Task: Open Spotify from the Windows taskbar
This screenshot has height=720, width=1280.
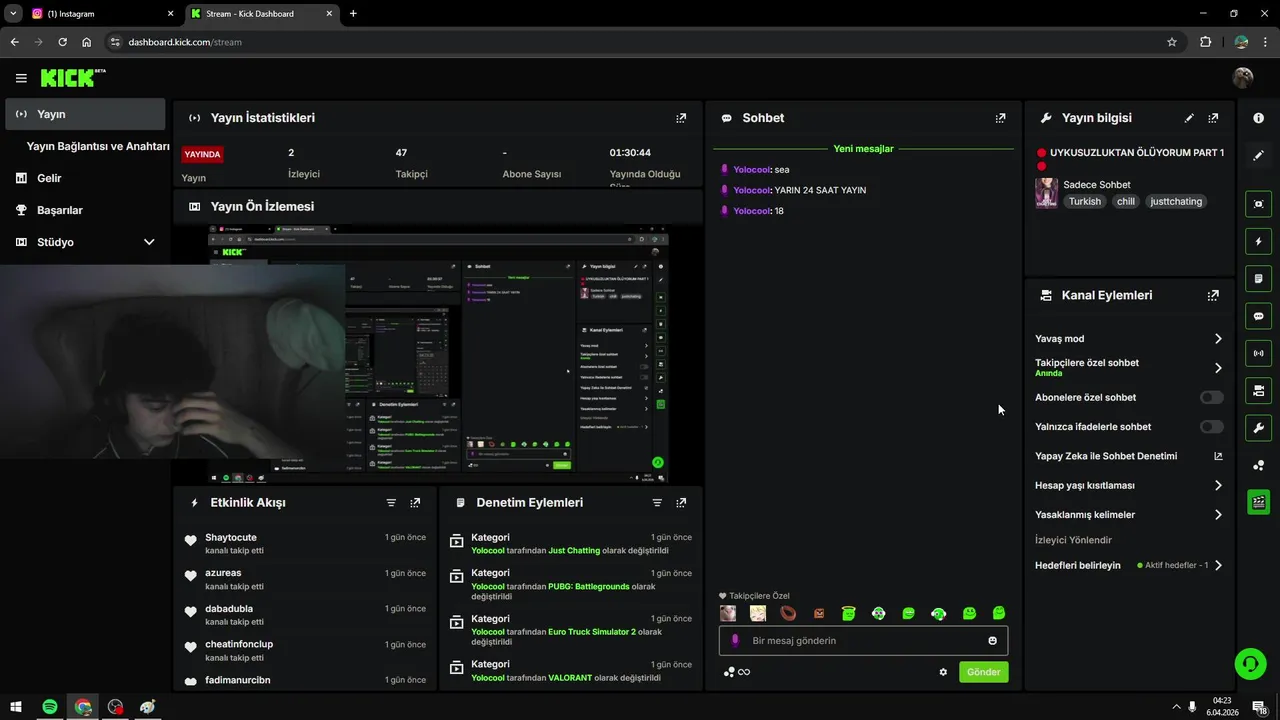Action: point(49,707)
